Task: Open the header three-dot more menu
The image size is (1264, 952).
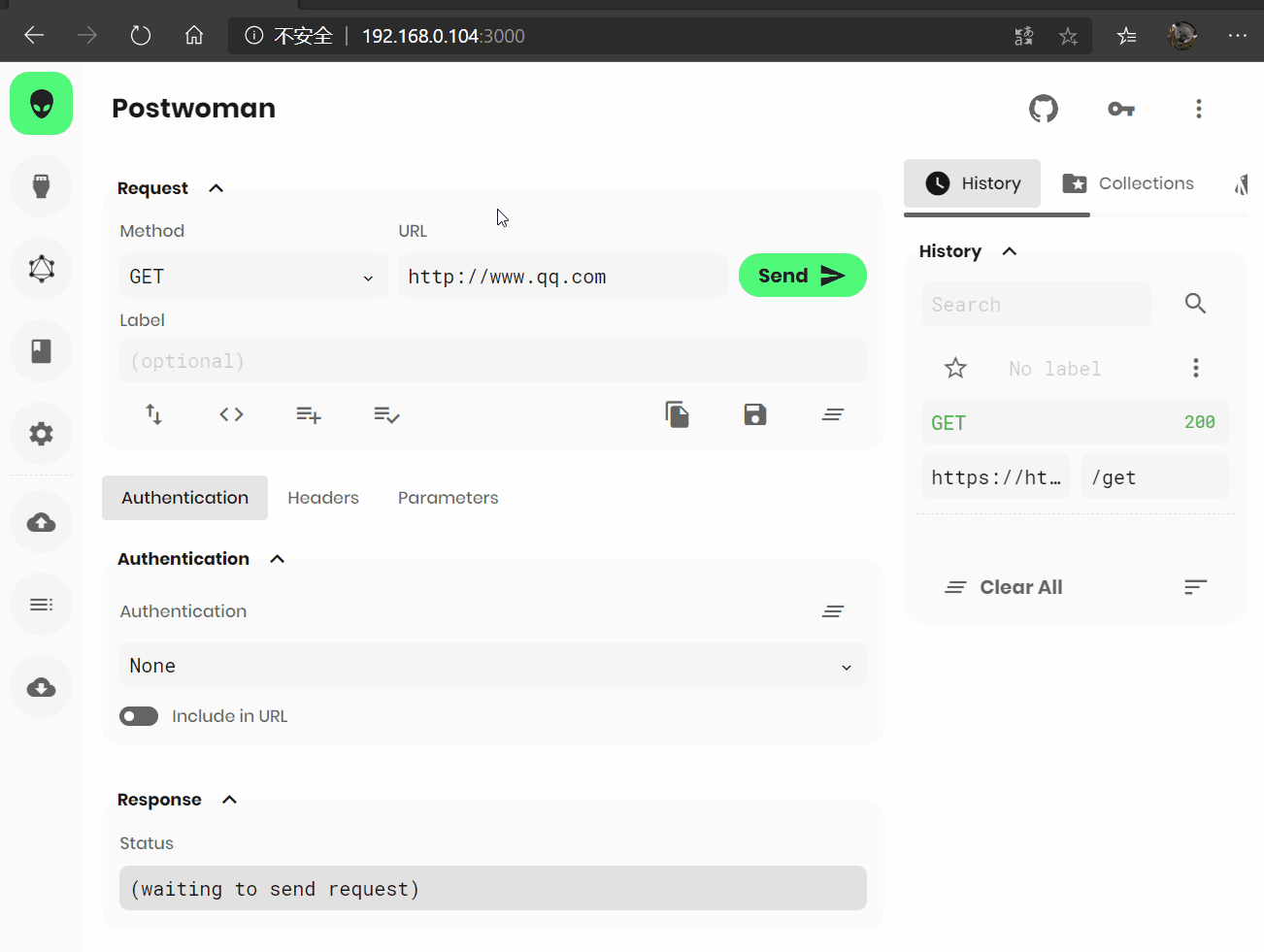Action: [1199, 109]
